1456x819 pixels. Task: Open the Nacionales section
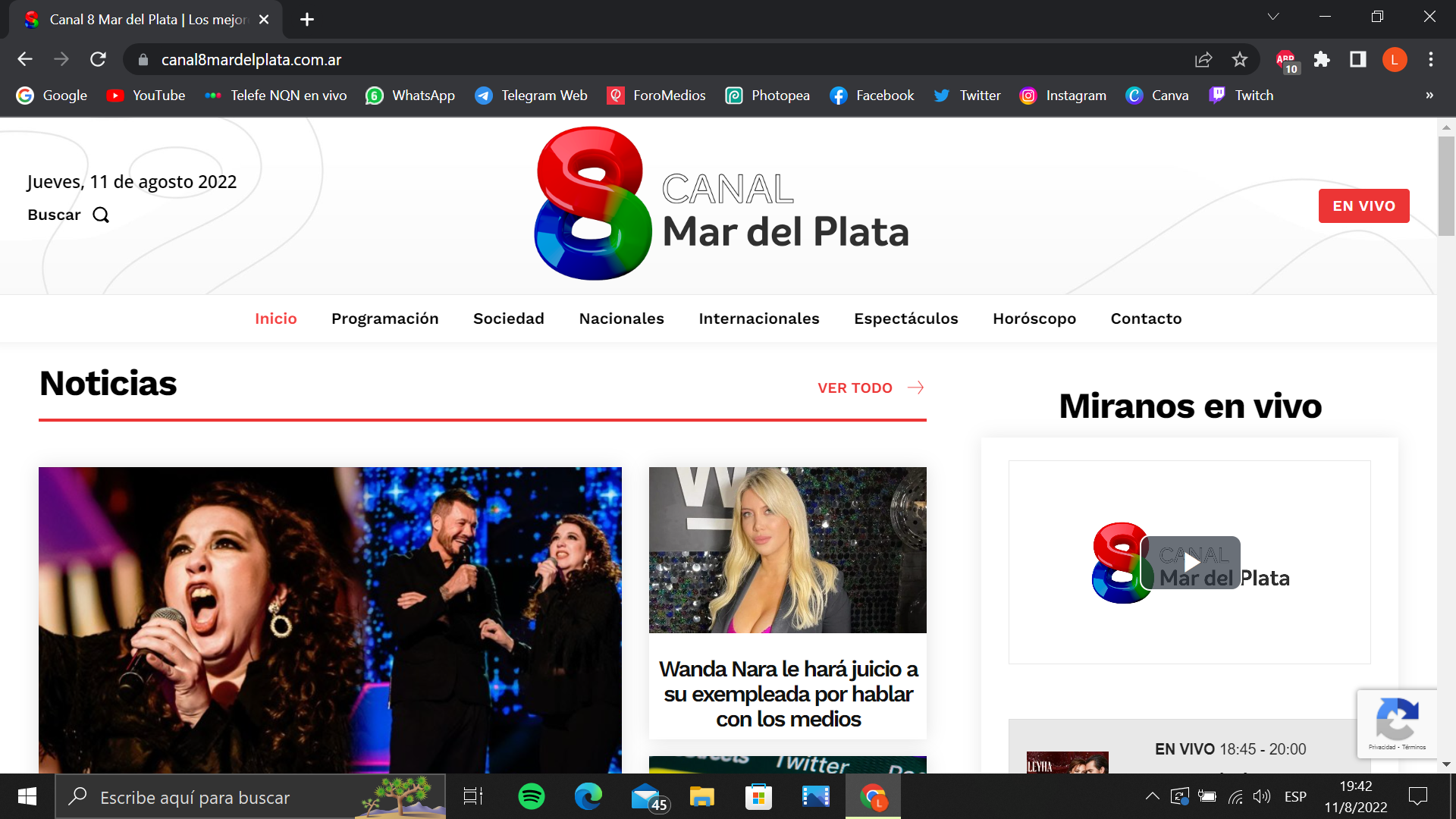(x=622, y=318)
